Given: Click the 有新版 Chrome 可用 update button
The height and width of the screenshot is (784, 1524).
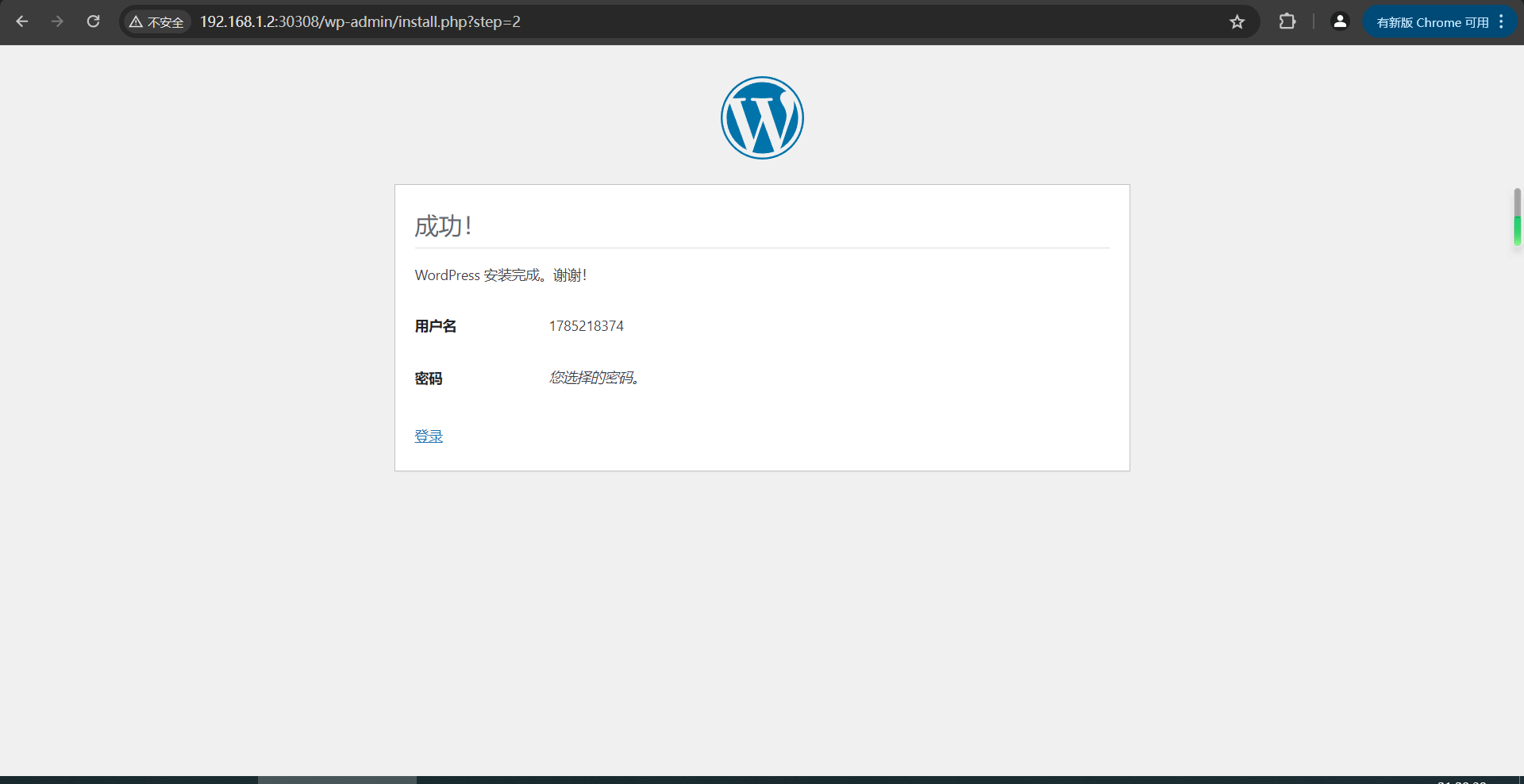Looking at the screenshot, I should point(1432,22).
